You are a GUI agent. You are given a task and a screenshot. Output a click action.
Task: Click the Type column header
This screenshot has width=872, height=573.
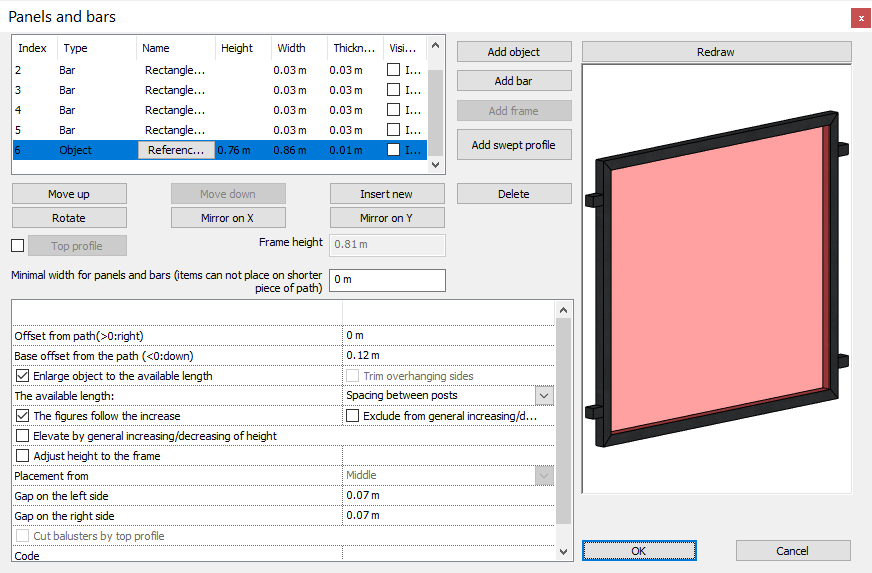click(97, 48)
